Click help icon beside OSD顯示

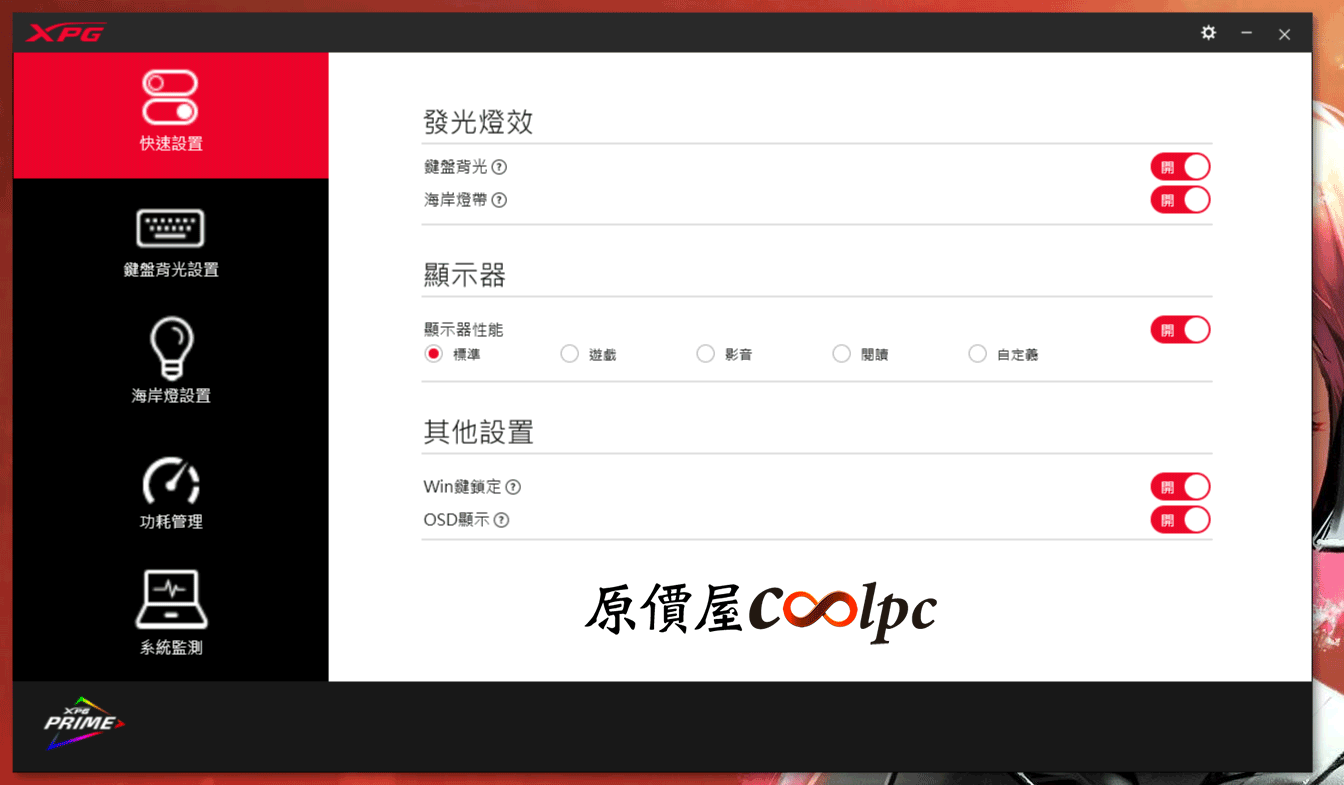pos(501,520)
